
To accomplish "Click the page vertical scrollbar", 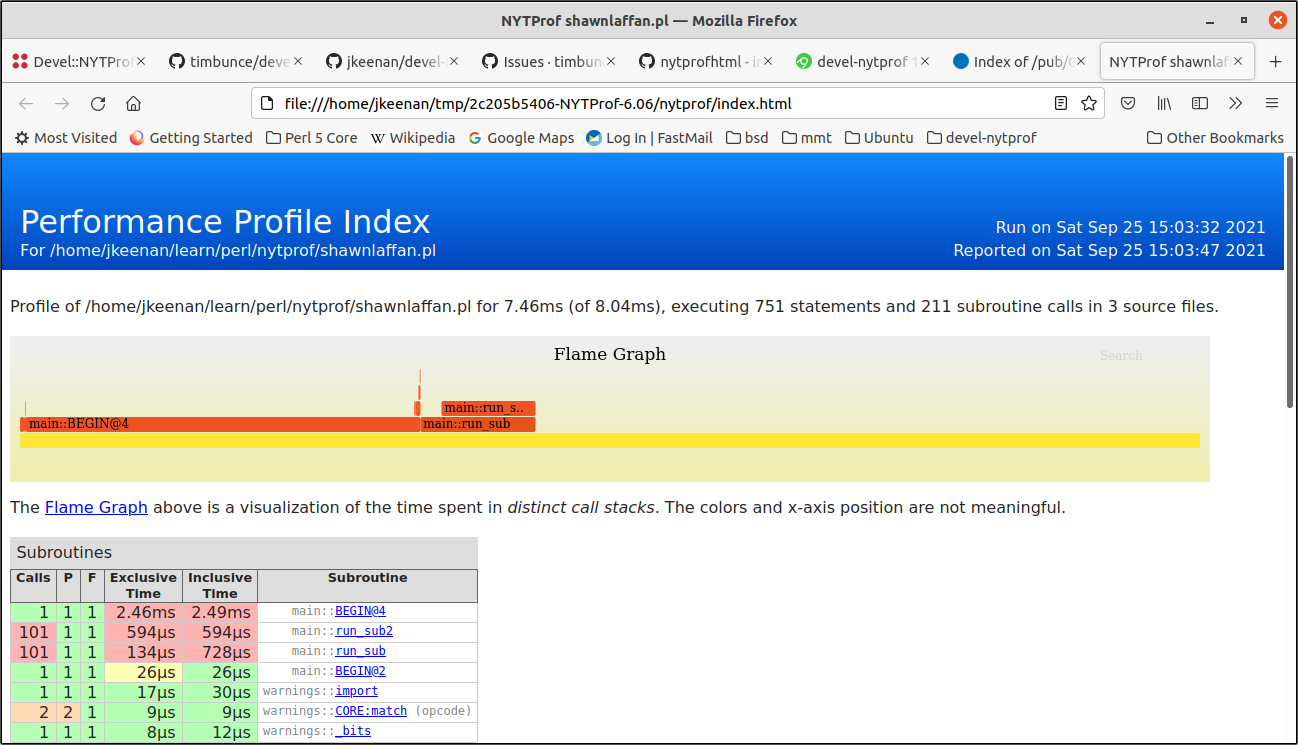I will click(x=1290, y=280).
